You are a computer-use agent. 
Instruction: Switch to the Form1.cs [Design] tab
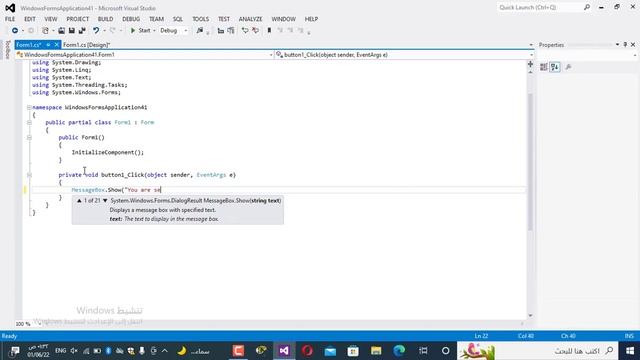(87, 45)
